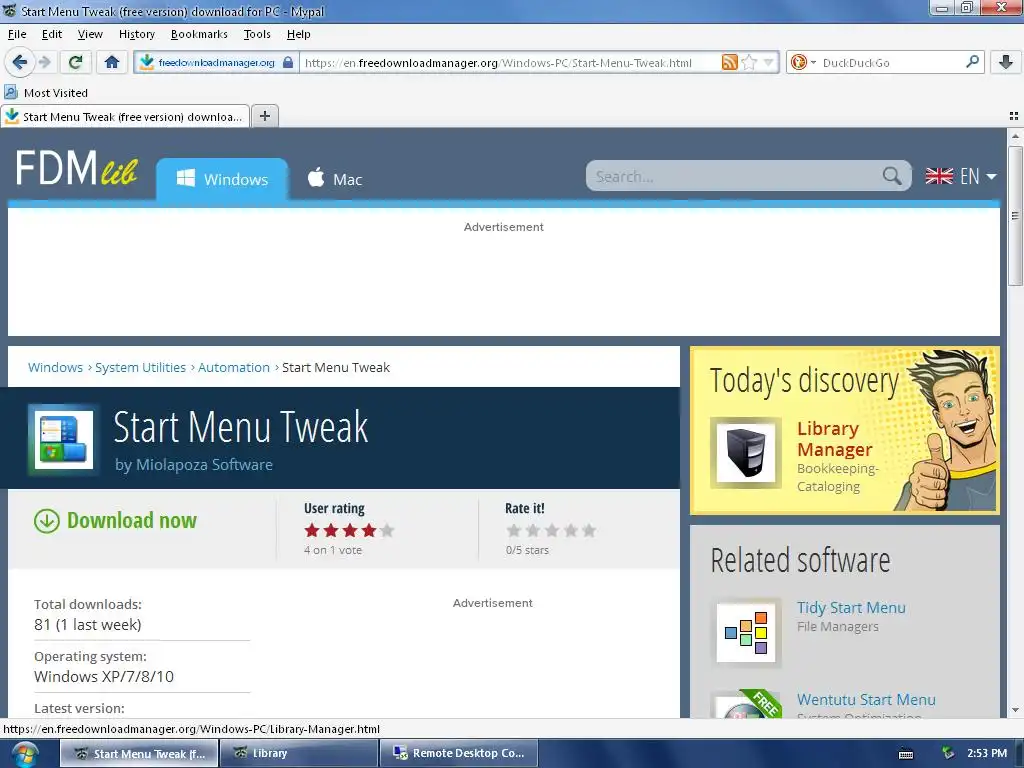Click the scrollbar up arrow
The height and width of the screenshot is (768, 1024).
(1015, 136)
